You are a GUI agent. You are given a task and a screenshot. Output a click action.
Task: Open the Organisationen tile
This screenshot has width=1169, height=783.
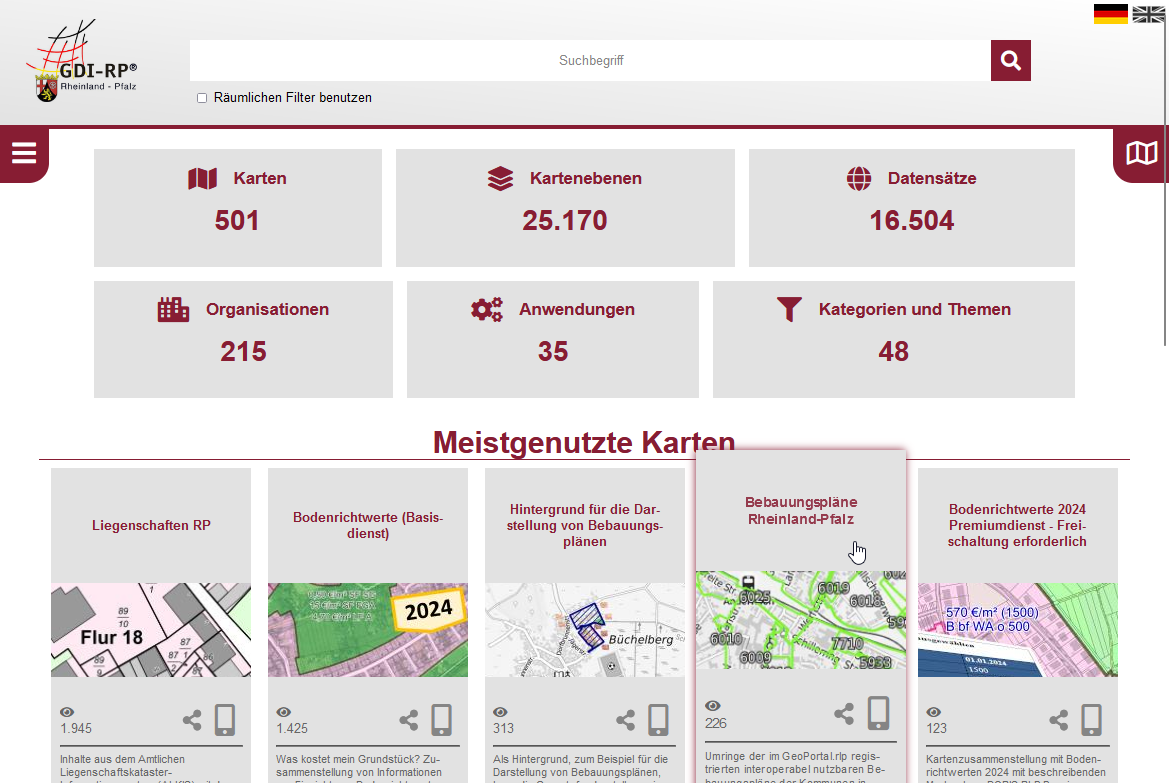243,339
